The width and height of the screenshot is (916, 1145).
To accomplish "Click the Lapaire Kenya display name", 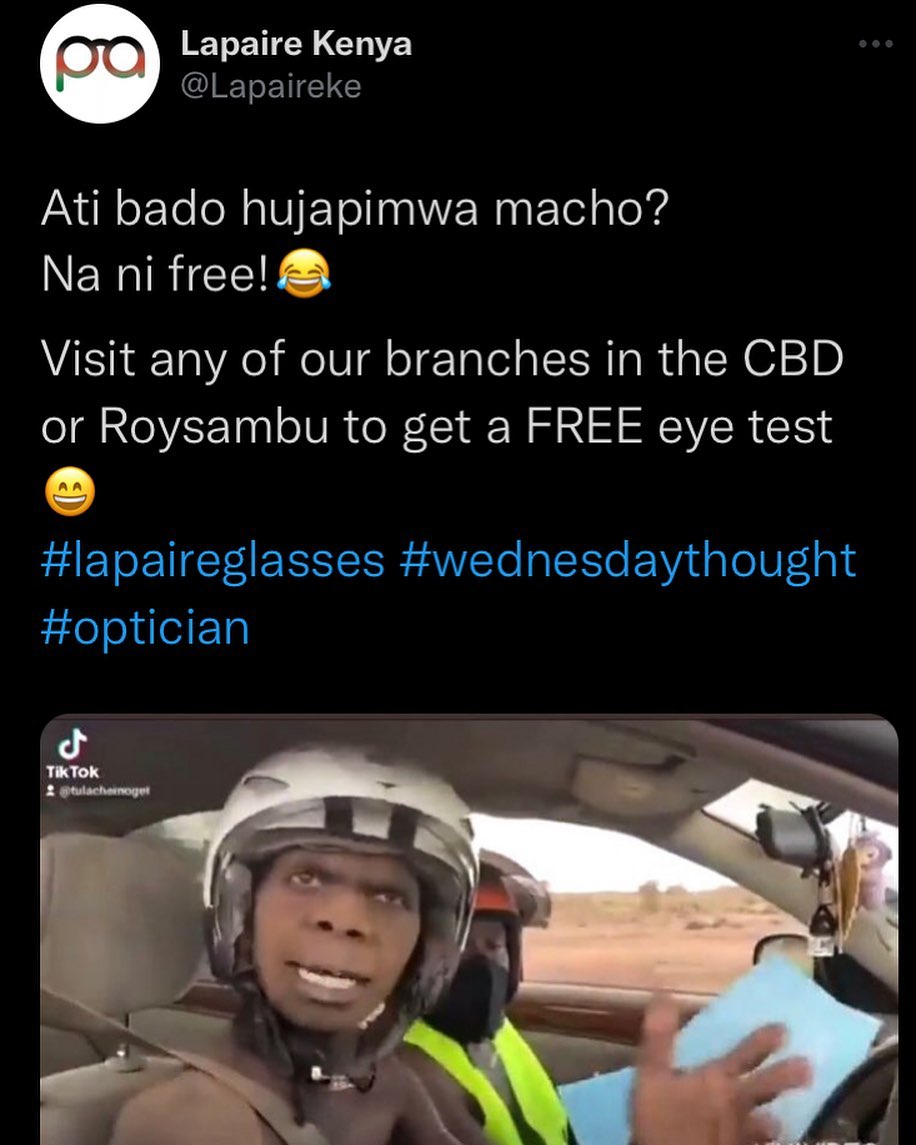I will [x=296, y=44].
